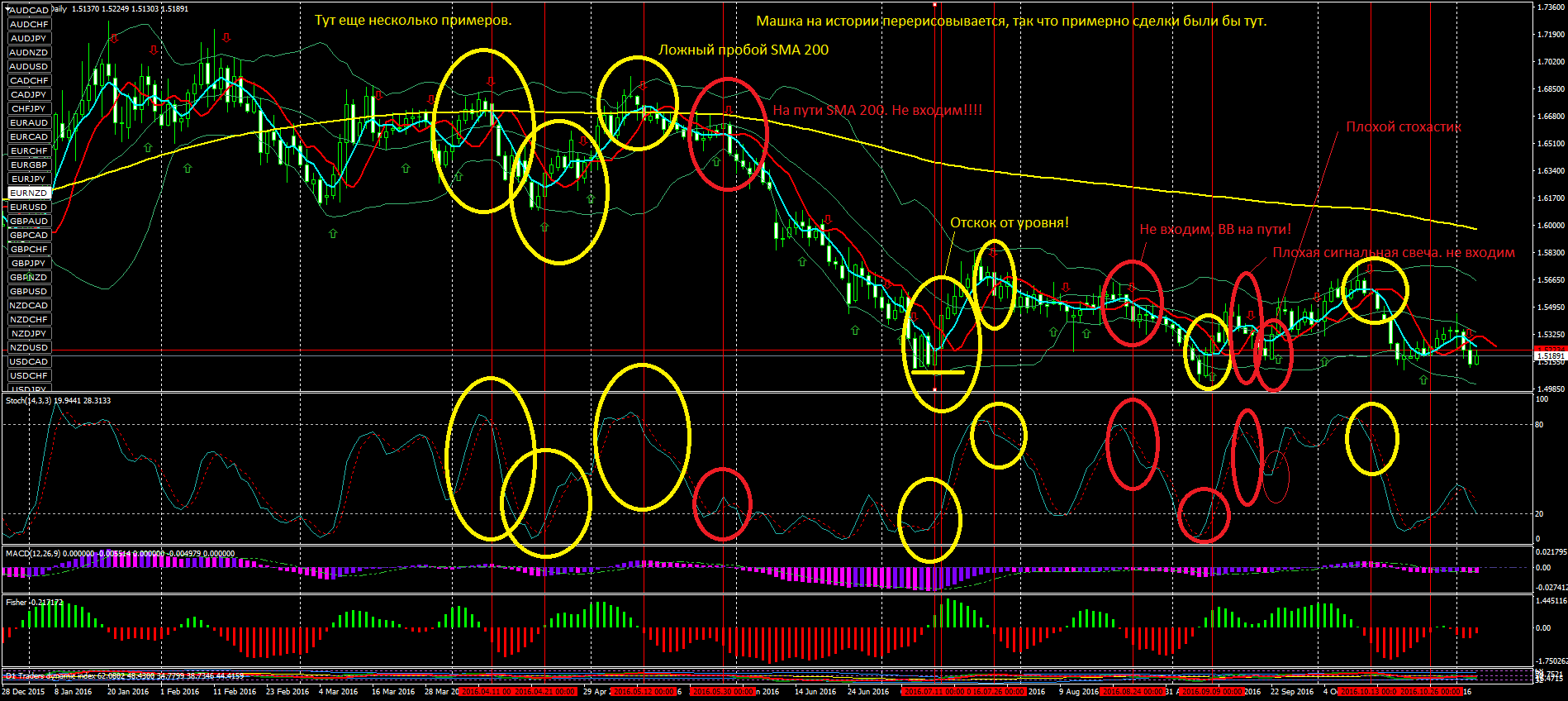Select text label 'Ложный пробой SMA 200'
The image size is (1568, 701).
point(744,50)
